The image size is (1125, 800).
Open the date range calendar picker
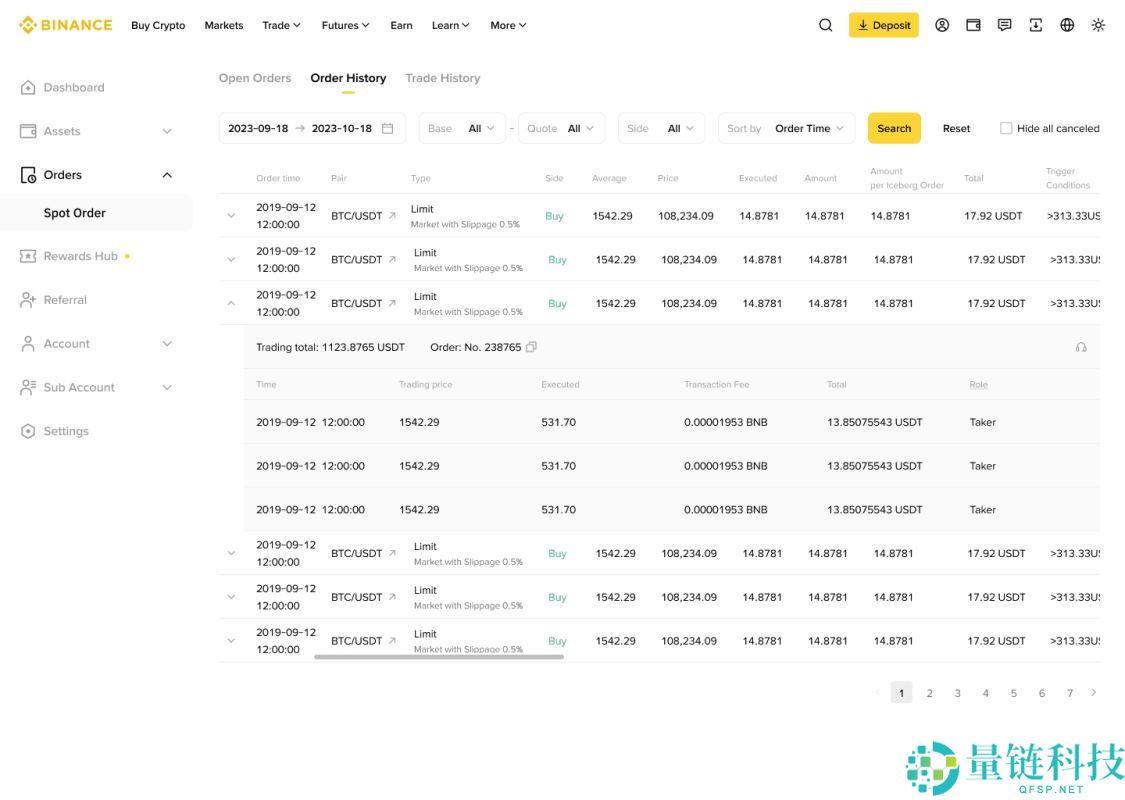coord(388,128)
